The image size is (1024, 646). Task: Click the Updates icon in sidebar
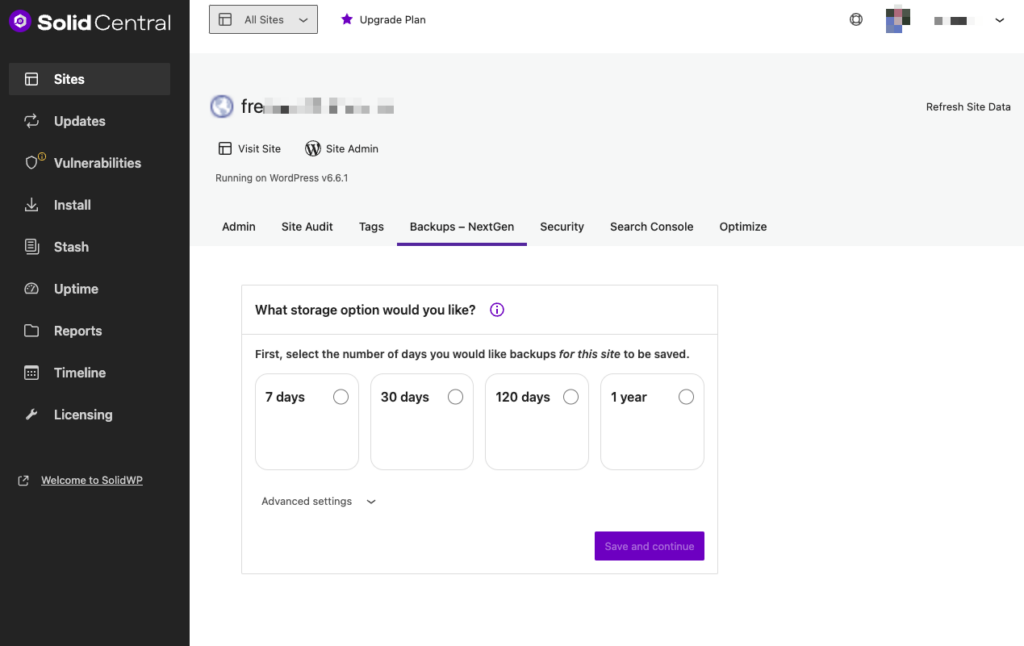pyautogui.click(x=32, y=121)
